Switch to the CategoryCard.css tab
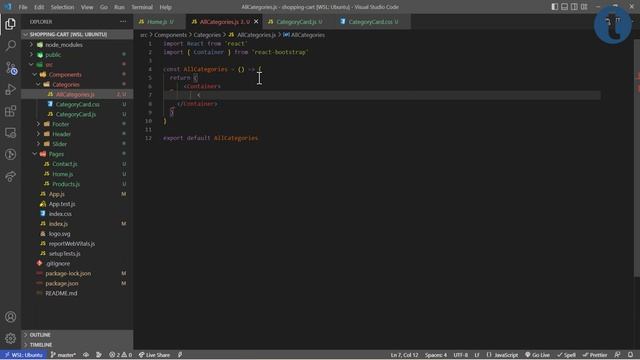The image size is (640, 360). pos(372,22)
